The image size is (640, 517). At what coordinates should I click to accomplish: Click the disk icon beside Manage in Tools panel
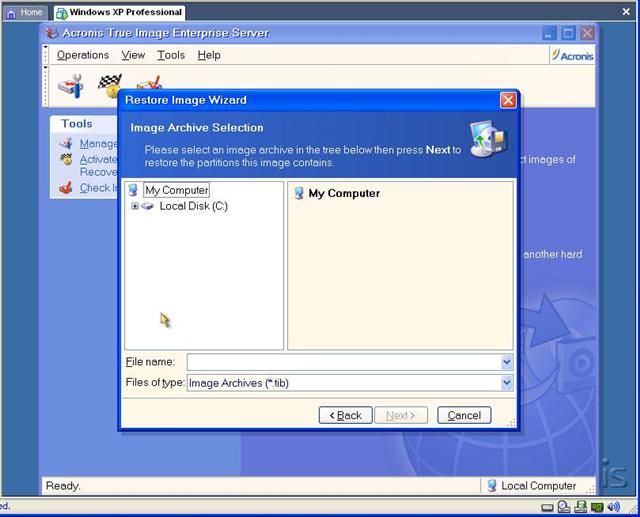66,143
